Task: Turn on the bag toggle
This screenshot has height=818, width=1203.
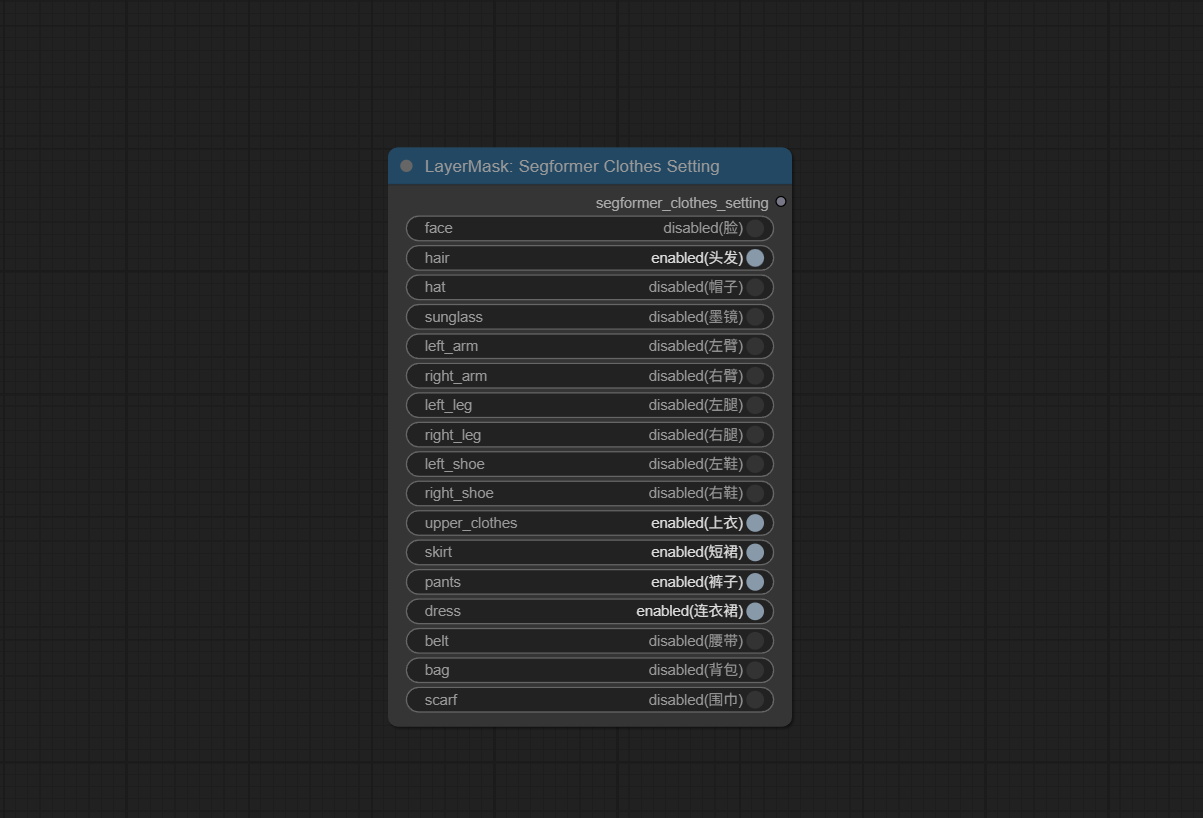Action: click(x=755, y=670)
